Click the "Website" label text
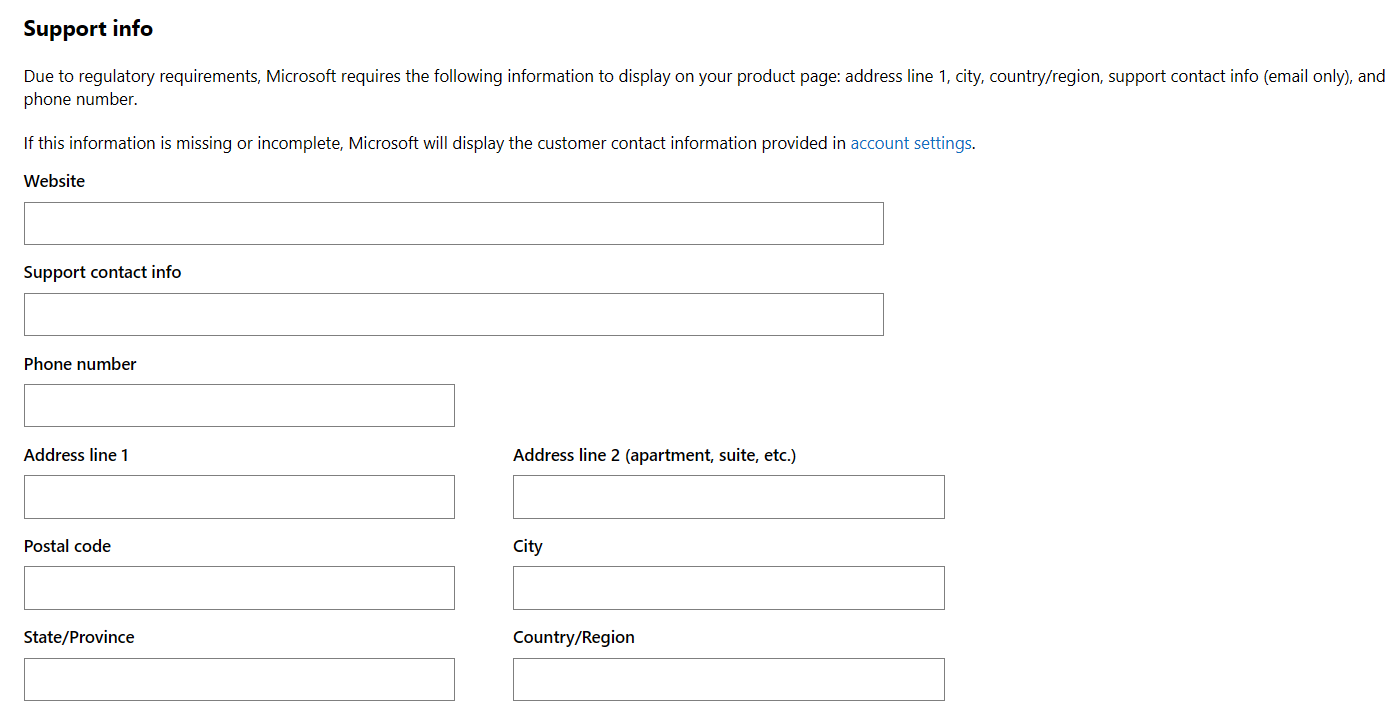 pos(54,181)
